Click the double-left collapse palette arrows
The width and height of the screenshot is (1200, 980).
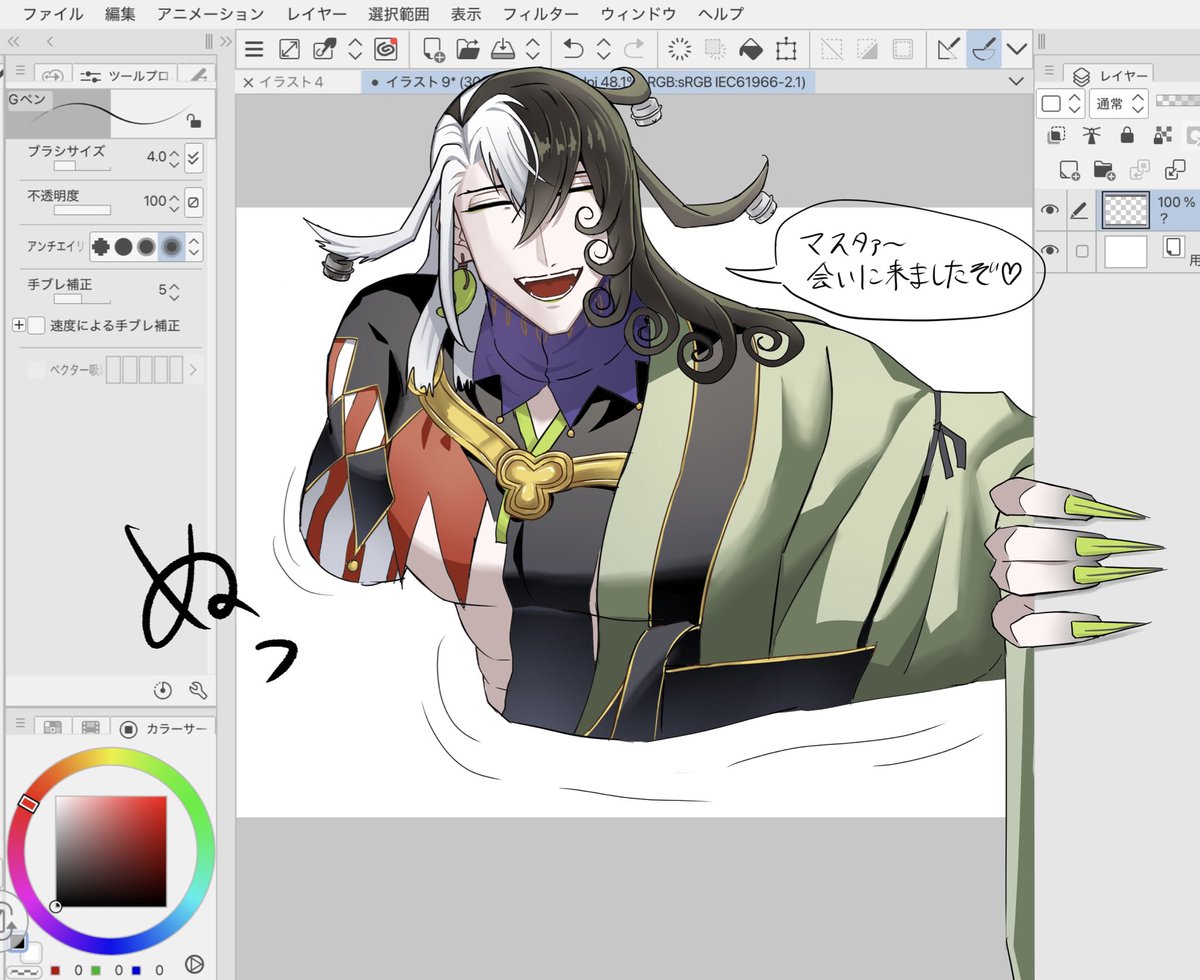click(x=14, y=41)
